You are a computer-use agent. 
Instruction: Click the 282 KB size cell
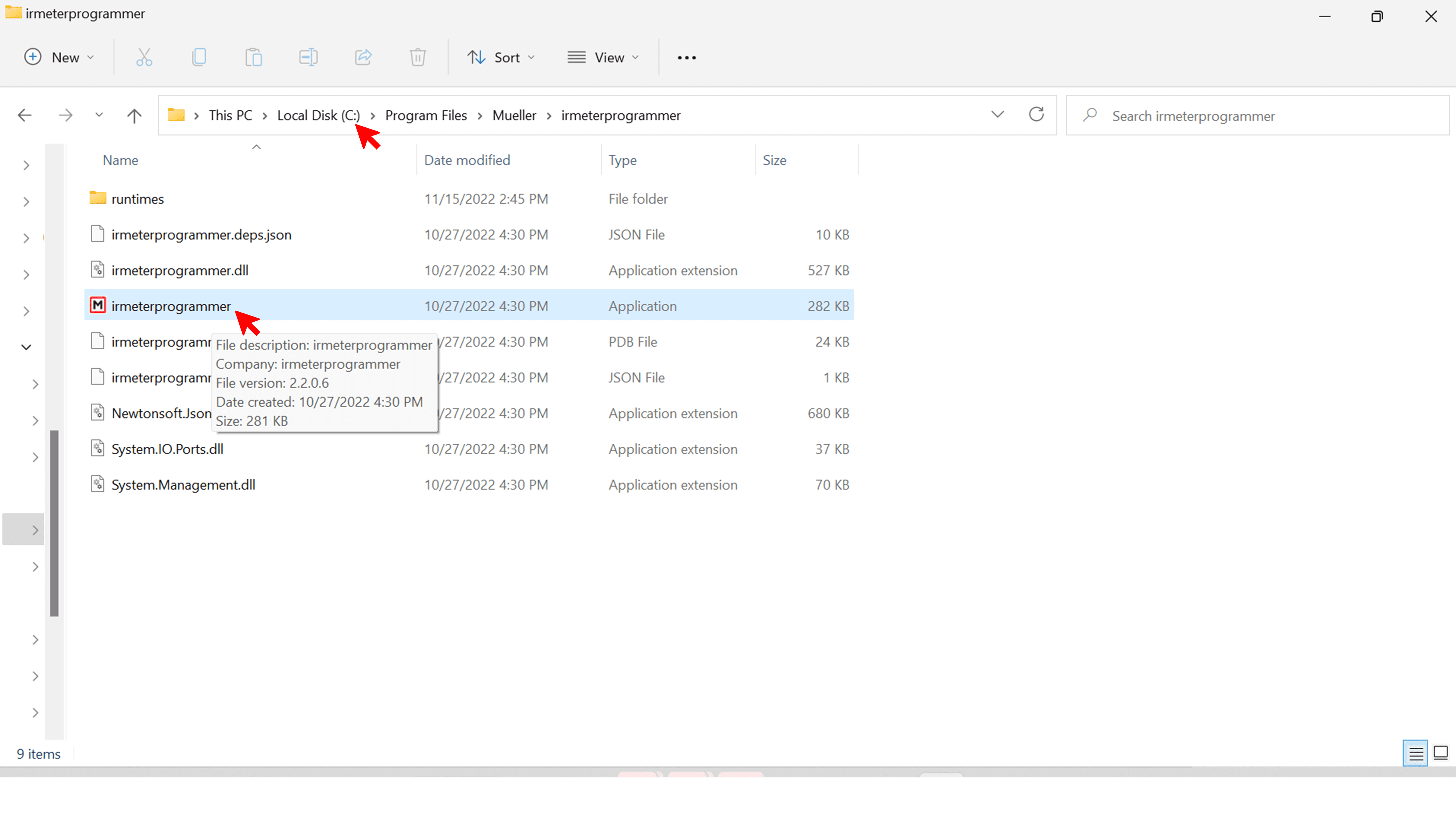828,306
